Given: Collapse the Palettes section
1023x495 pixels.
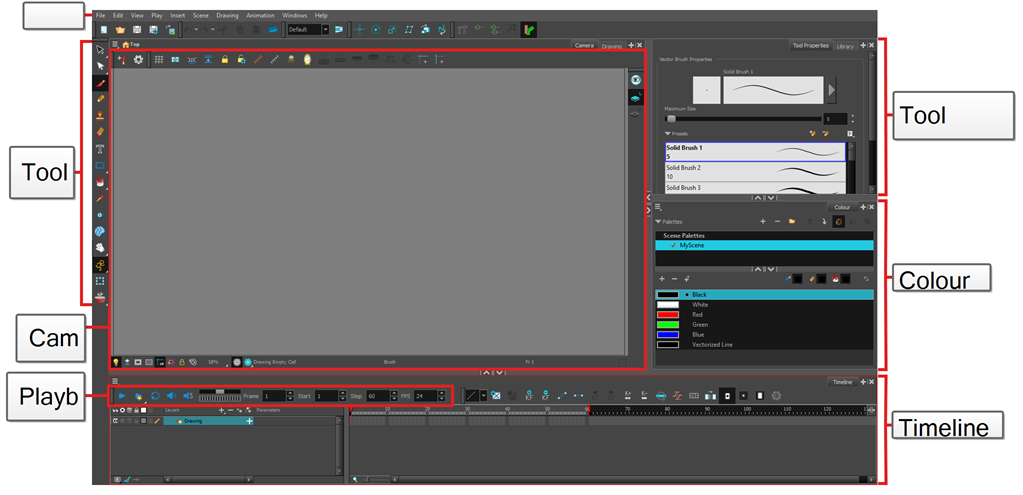Looking at the screenshot, I should click(x=658, y=221).
